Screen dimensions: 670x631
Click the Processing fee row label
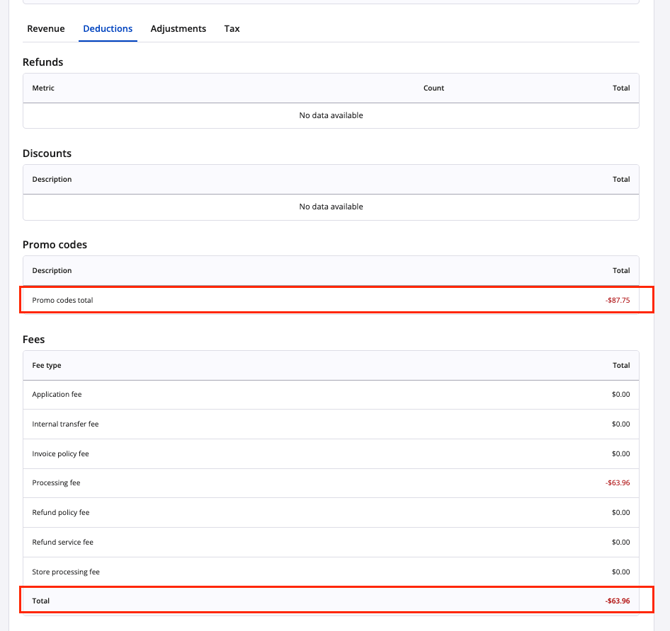pos(56,483)
